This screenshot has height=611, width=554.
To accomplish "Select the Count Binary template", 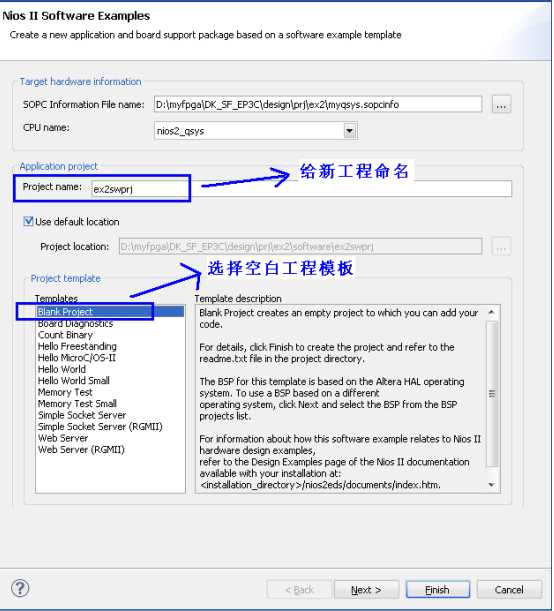I will tap(65, 335).
